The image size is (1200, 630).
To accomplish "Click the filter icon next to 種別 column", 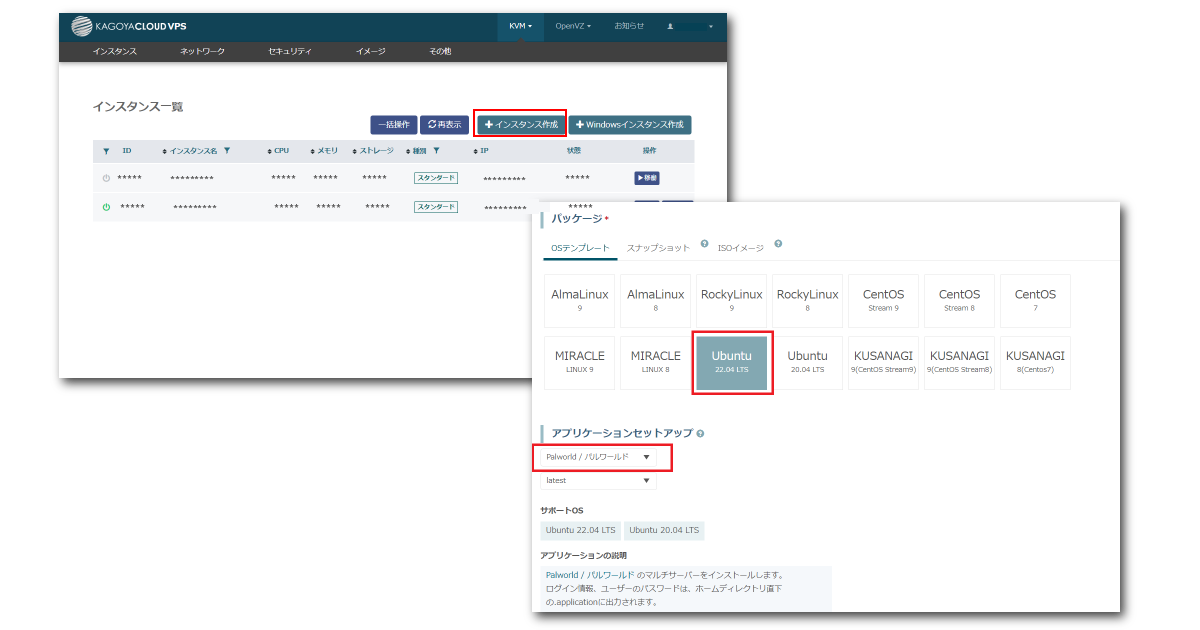I will click(436, 151).
